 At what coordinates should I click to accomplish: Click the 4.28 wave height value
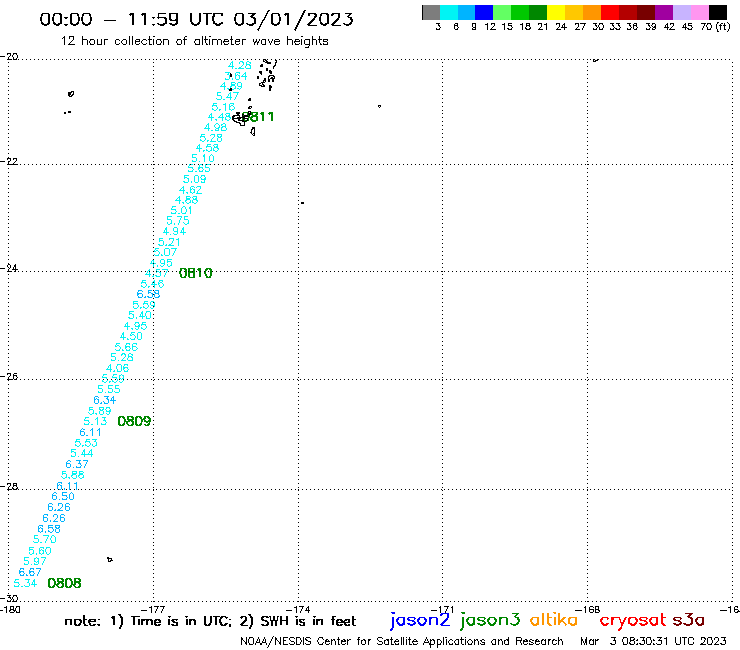(x=239, y=65)
